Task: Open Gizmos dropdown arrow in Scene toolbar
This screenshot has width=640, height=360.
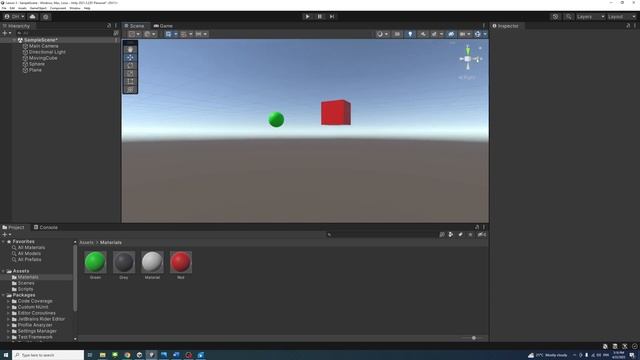Action: coord(485,34)
